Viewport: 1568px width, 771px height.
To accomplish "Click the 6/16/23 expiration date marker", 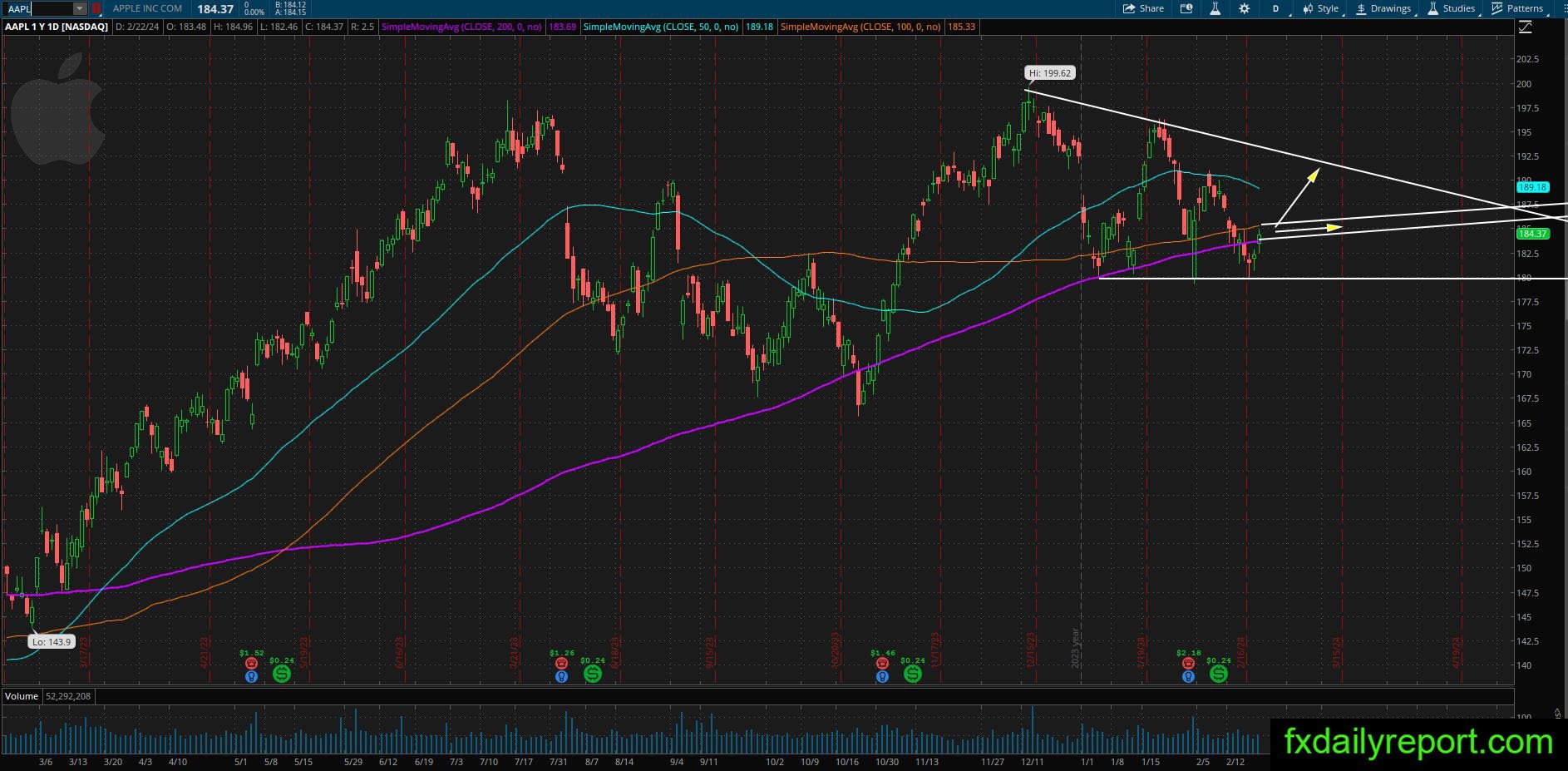I will click(x=399, y=653).
